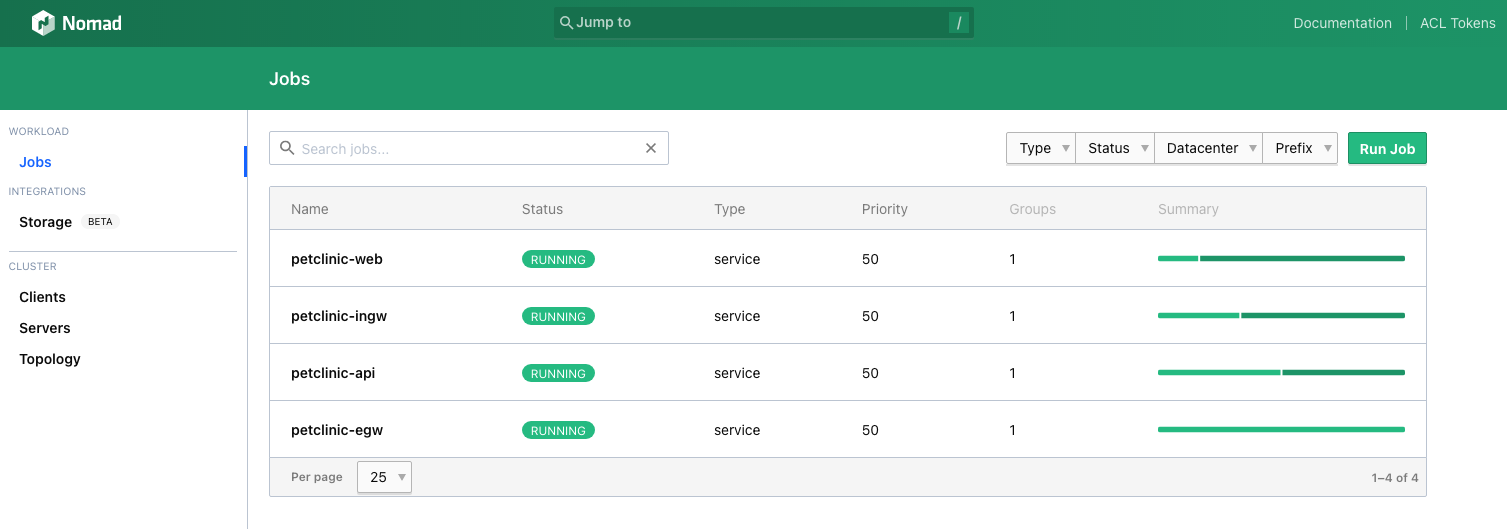1507x529 pixels.
Task: Open the Documentation link
Action: [1342, 23]
